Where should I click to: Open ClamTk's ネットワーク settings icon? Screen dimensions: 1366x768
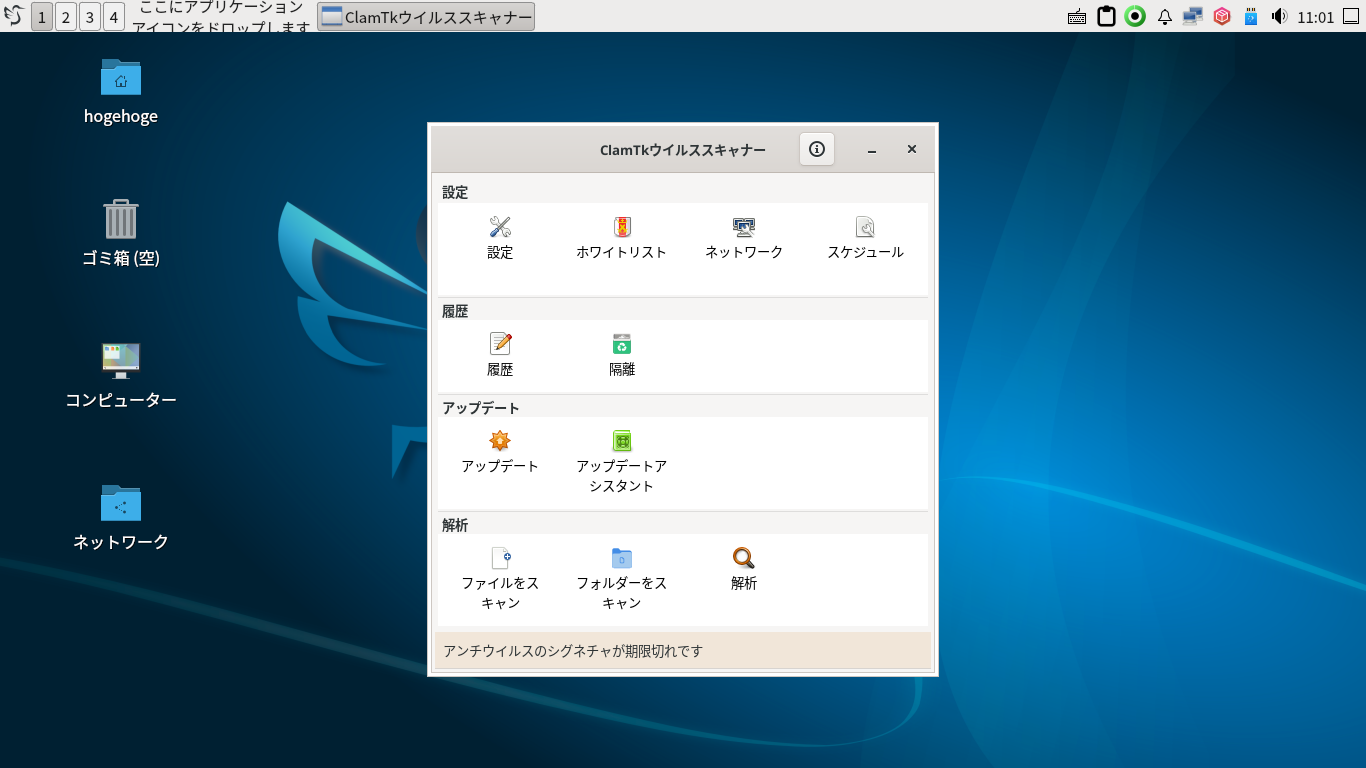point(744,227)
